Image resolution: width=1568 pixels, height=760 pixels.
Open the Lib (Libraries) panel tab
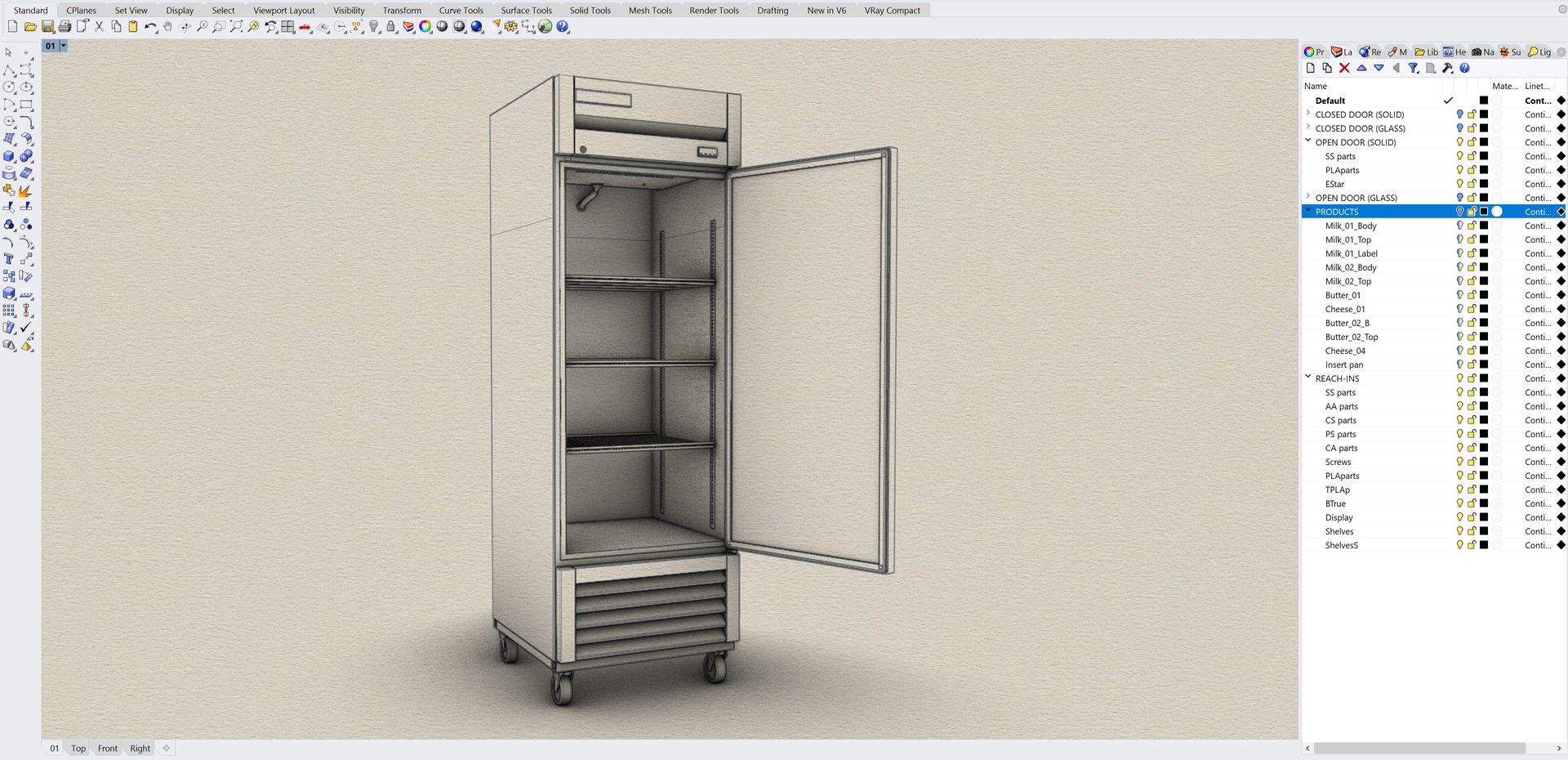1427,52
